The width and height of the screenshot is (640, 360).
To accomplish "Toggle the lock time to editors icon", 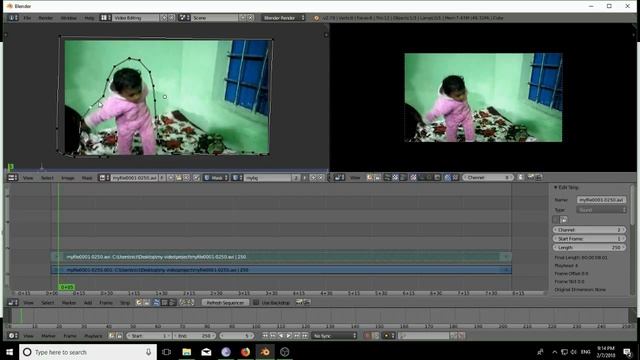I will tap(119, 336).
